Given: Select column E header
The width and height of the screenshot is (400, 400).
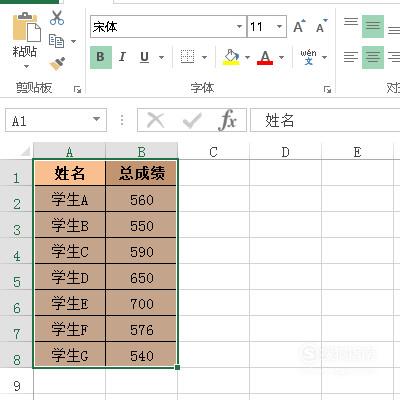Looking at the screenshot, I should (357, 152).
